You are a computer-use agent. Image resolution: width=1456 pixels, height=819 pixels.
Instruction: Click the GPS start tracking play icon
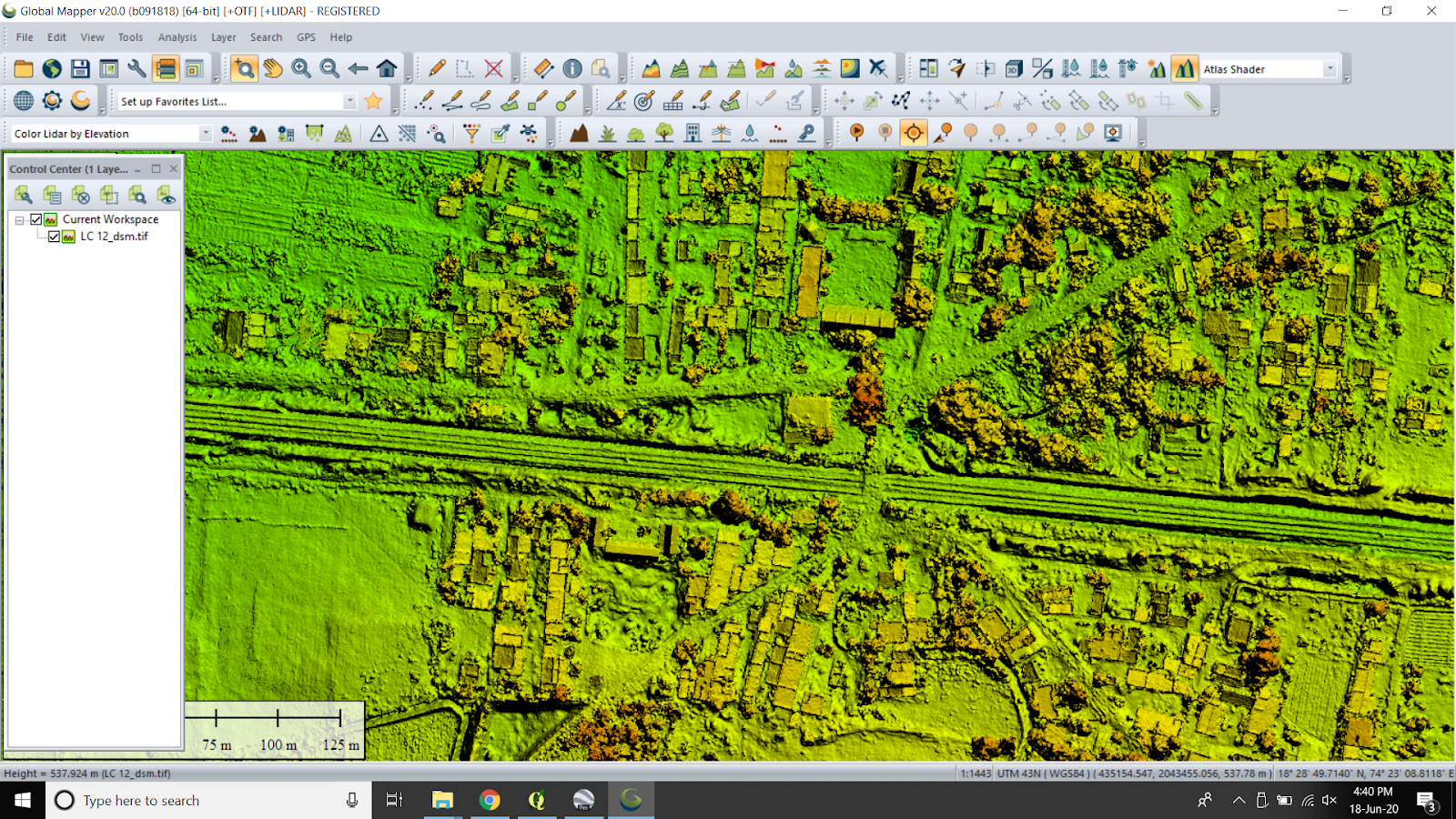856,134
